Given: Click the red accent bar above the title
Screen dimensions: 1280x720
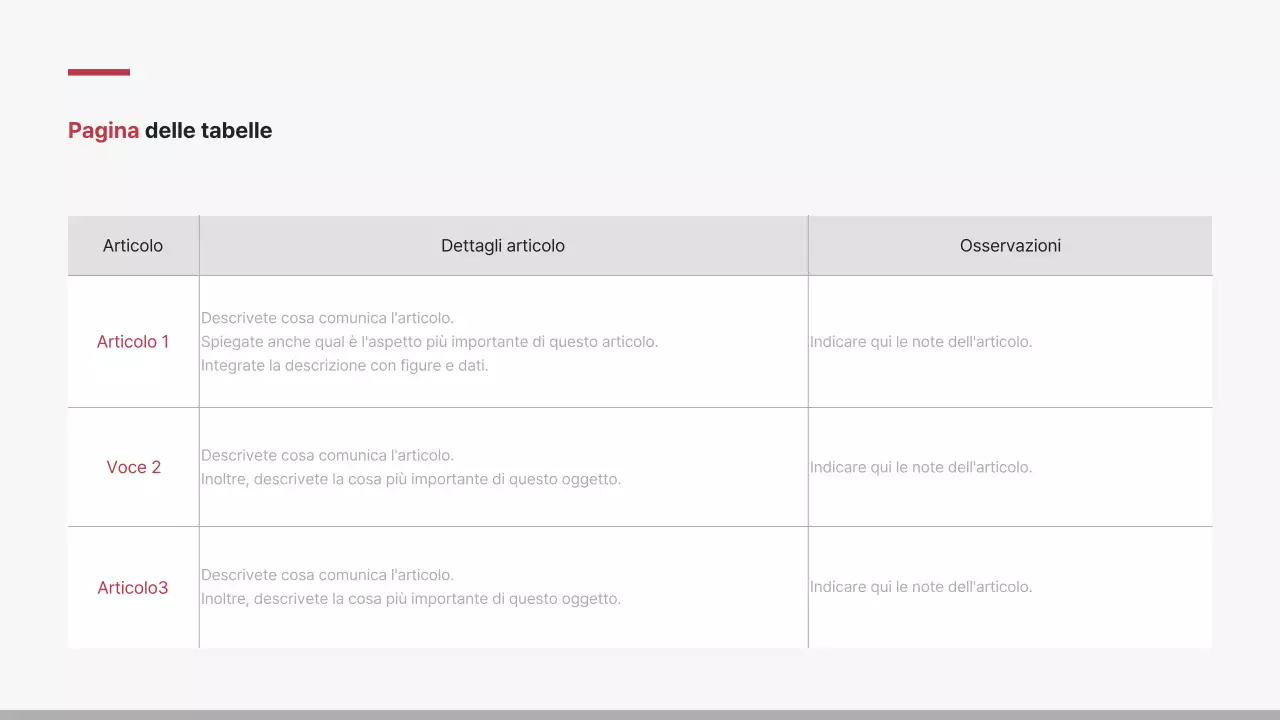Looking at the screenshot, I should click(99, 72).
